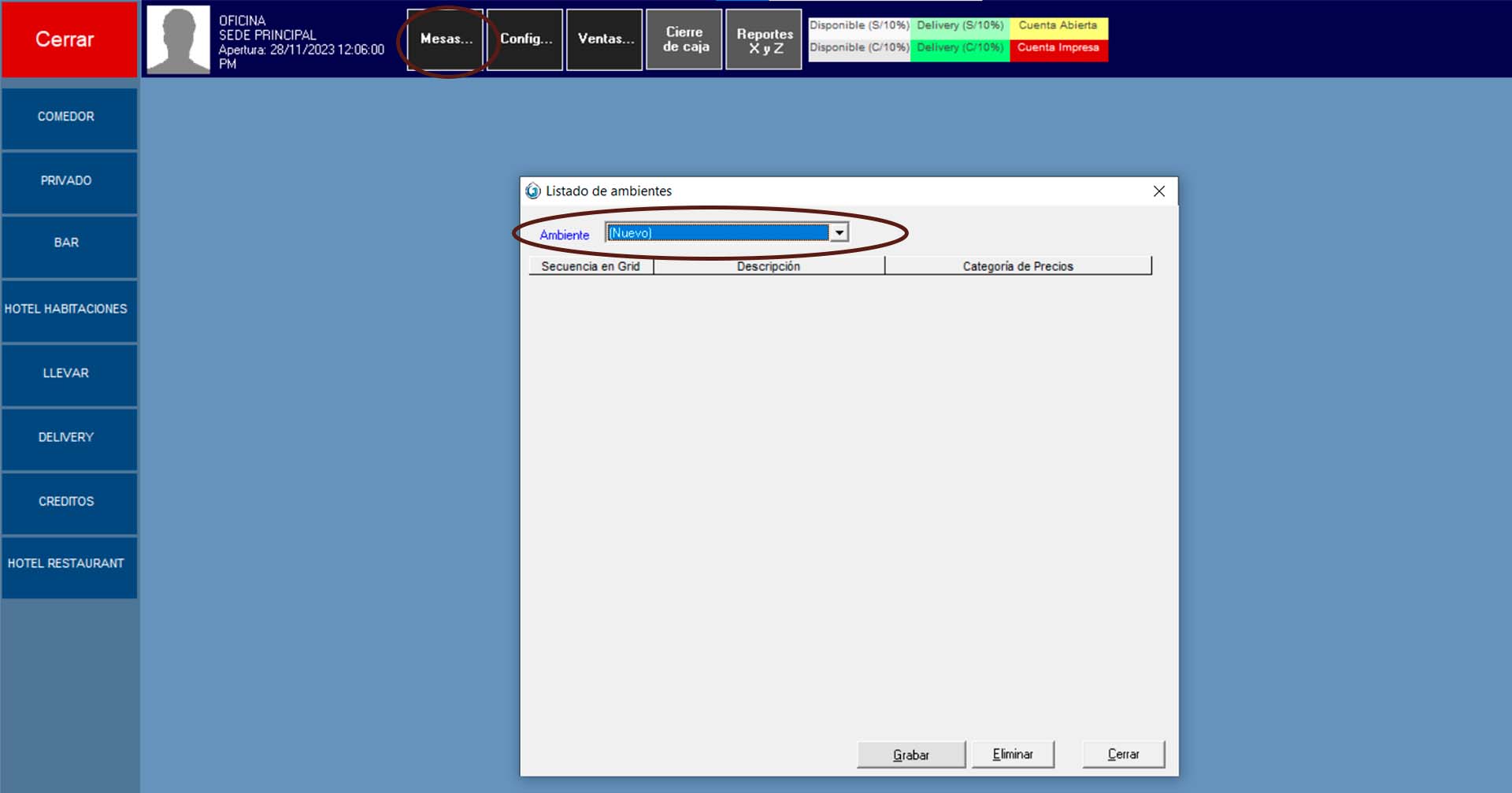Select the BAR area
This screenshot has height=793, width=1512.
point(68,243)
